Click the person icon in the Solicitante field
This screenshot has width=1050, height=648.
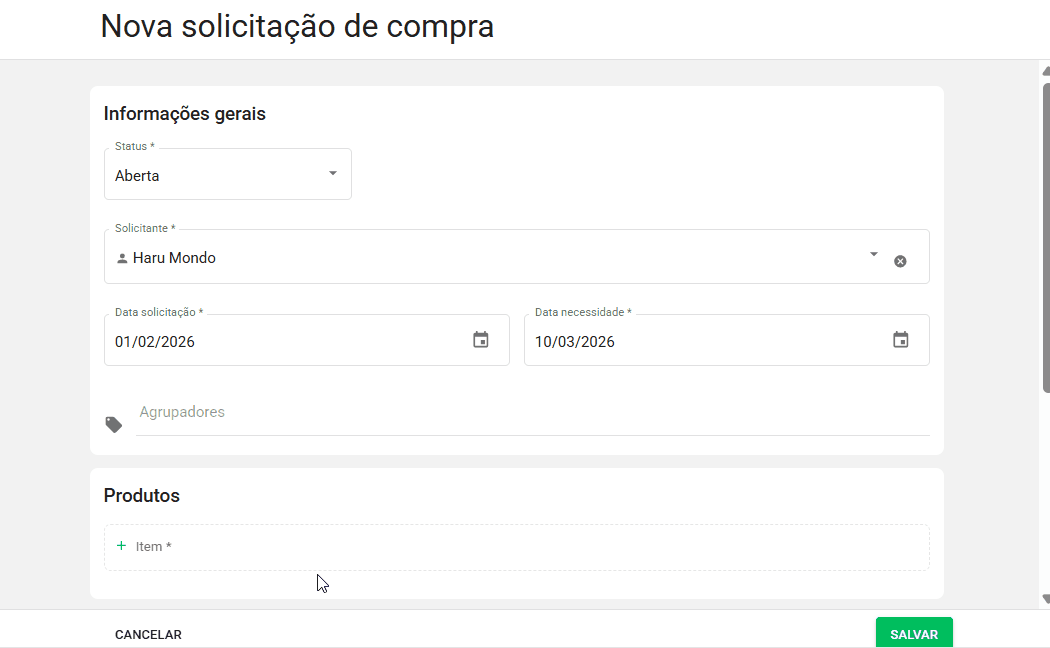tap(122, 257)
